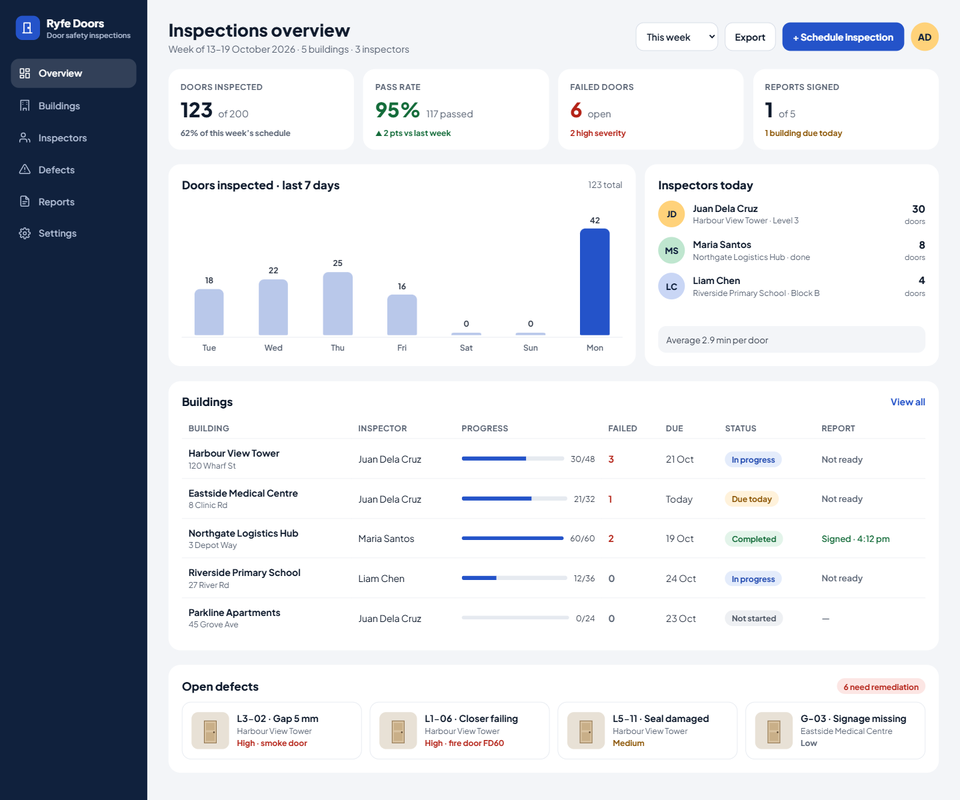Go to Overview in the sidebar
Image resolution: width=960 pixels, height=800 pixels.
coord(73,73)
